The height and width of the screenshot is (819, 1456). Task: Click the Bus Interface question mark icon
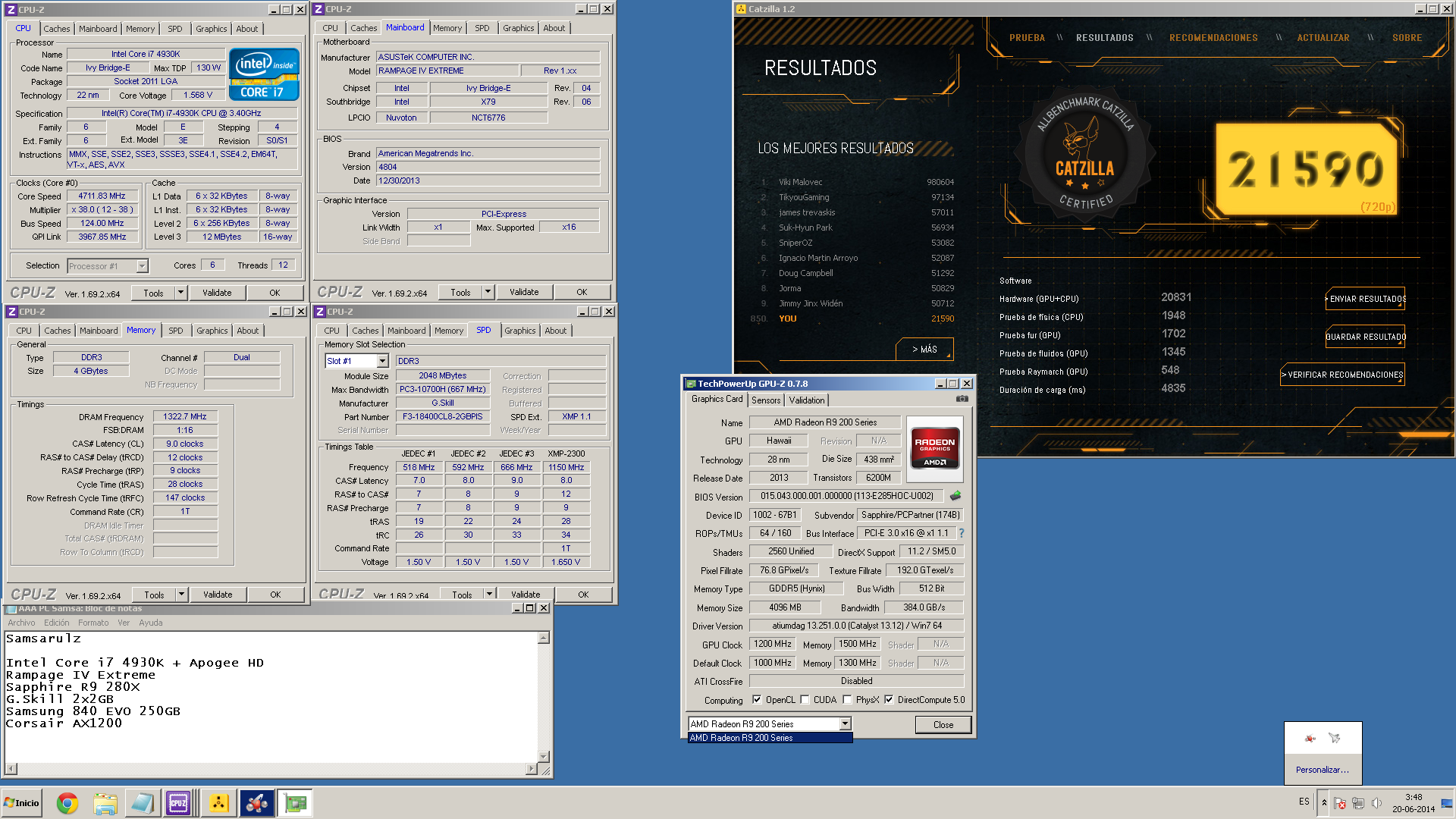point(962,533)
